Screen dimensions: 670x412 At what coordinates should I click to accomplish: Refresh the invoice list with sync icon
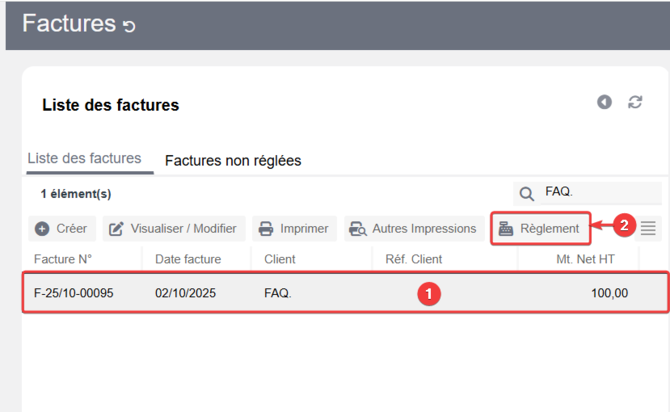635,102
